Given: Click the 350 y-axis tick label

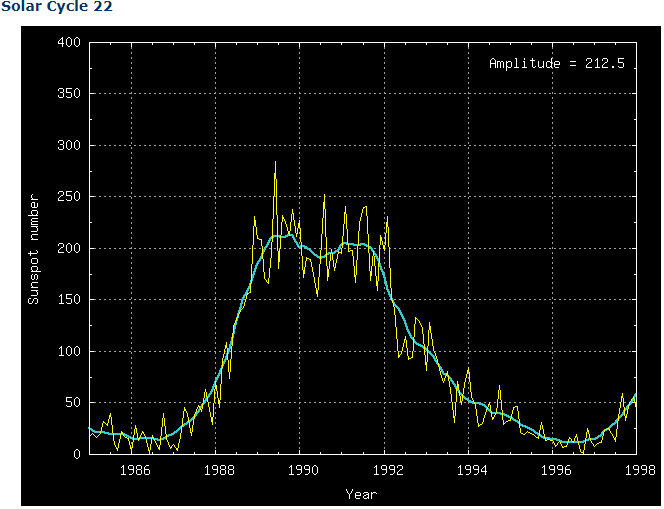Looking at the screenshot, I should [69, 94].
